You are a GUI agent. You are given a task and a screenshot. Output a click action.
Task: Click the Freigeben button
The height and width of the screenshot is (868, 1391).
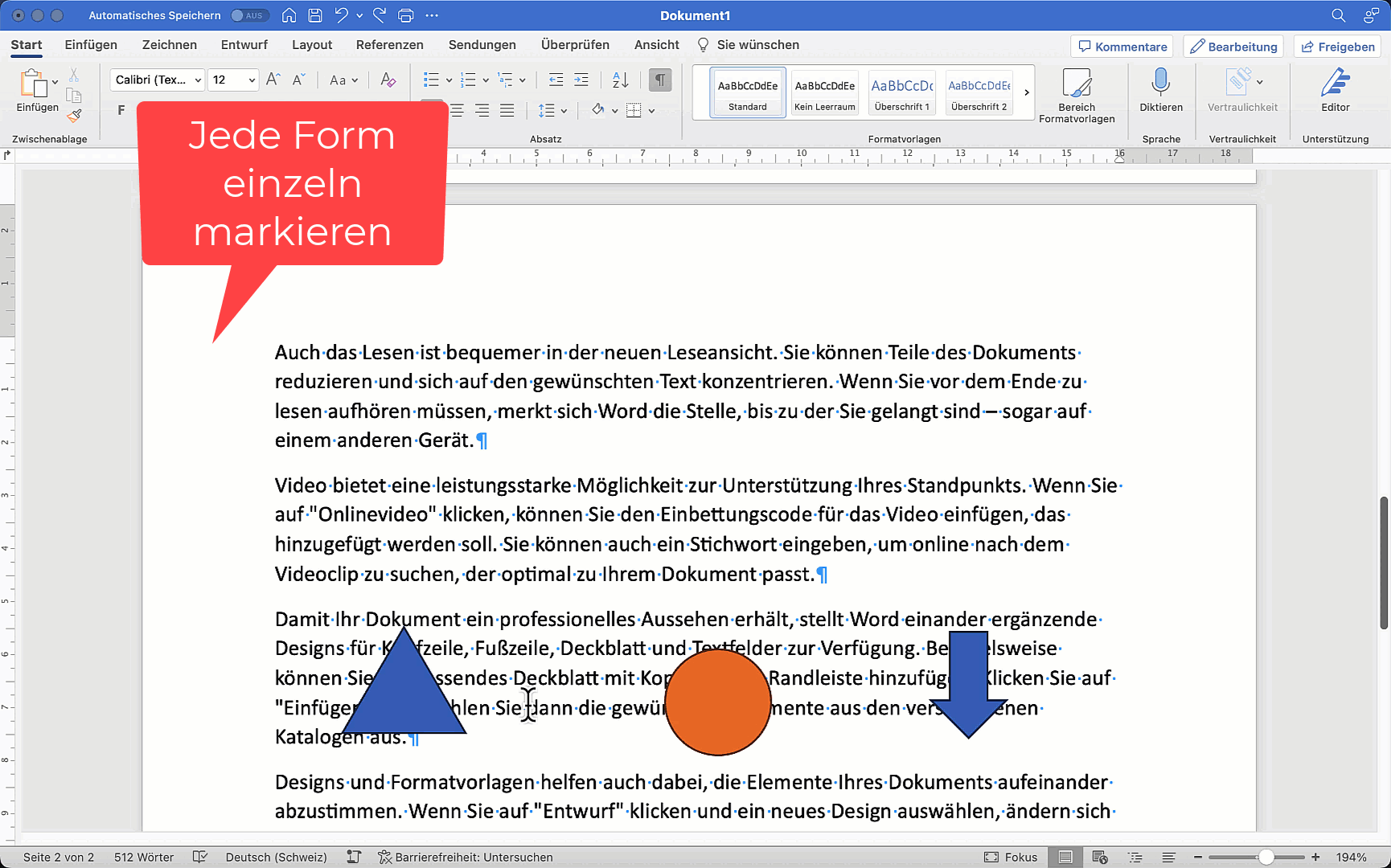[1337, 47]
